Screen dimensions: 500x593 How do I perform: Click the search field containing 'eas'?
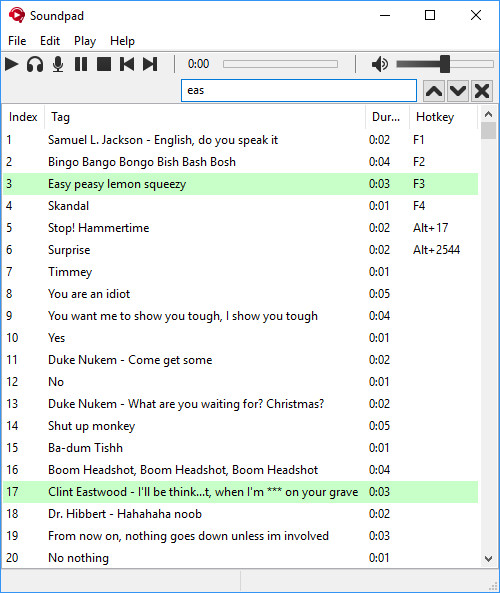coord(299,90)
